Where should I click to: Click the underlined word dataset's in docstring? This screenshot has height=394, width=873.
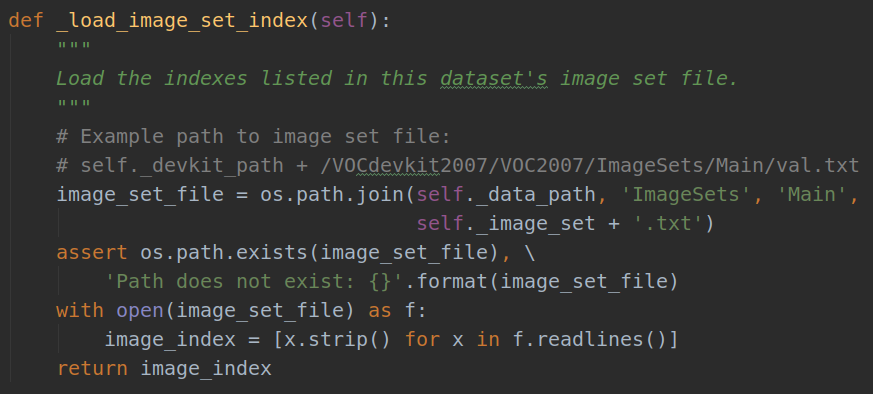pyautogui.click(x=494, y=78)
